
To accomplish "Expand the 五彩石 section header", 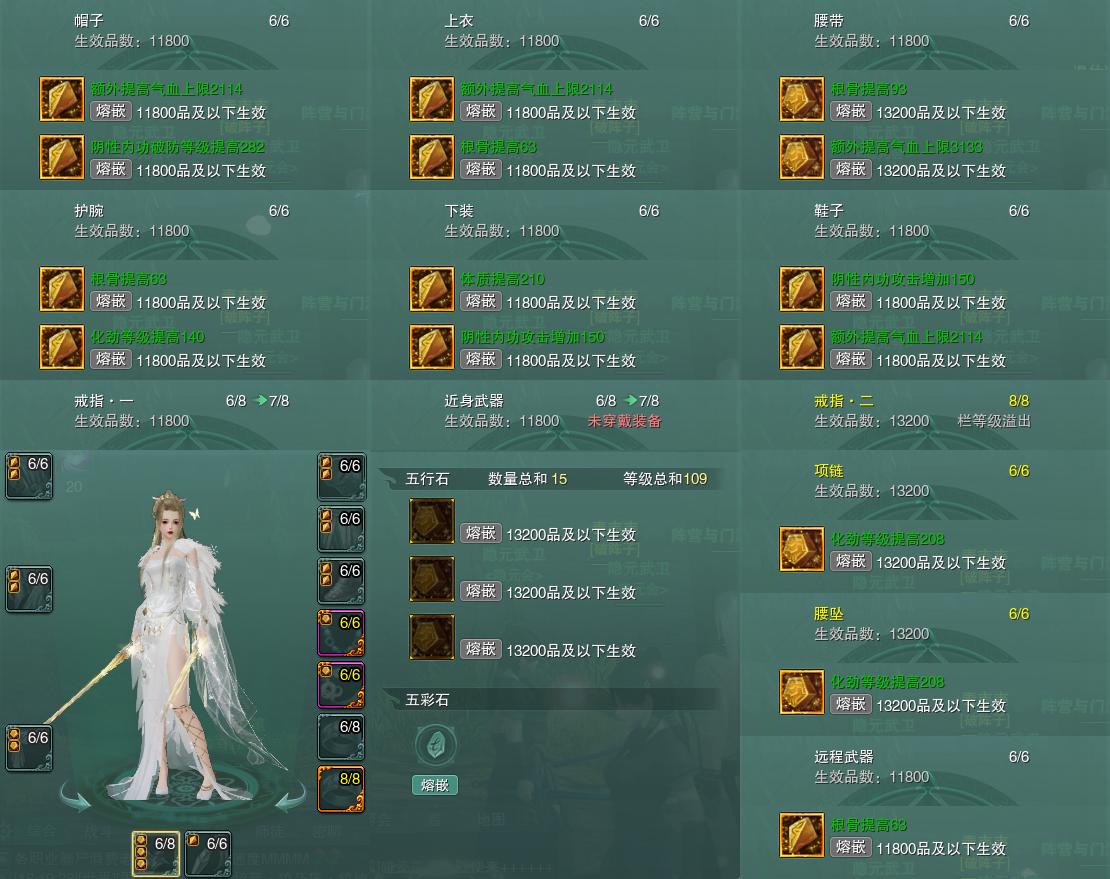I will pyautogui.click(x=552, y=700).
